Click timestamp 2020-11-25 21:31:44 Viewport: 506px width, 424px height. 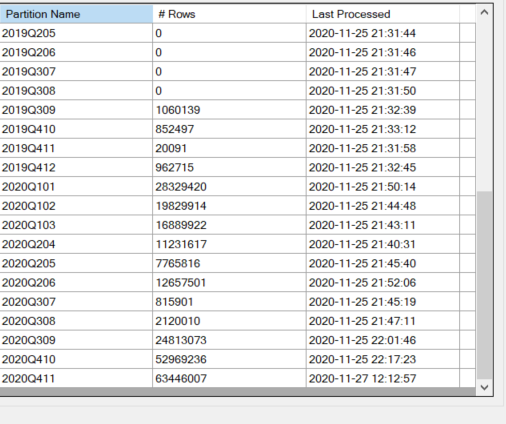point(362,33)
